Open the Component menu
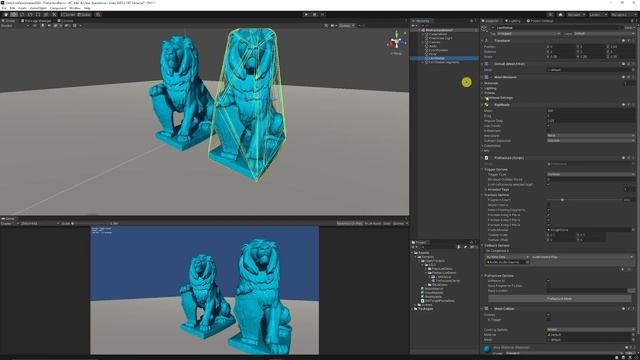Screen dimensions: 640x360 [x=58, y=8]
